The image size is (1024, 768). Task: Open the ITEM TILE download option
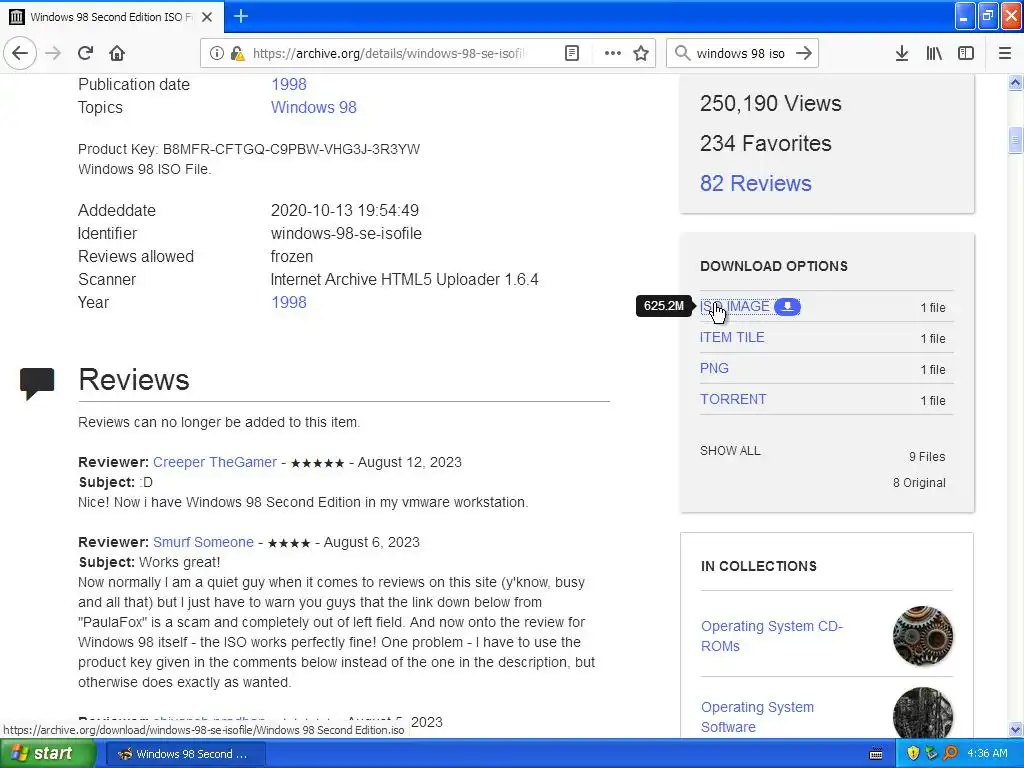point(732,337)
